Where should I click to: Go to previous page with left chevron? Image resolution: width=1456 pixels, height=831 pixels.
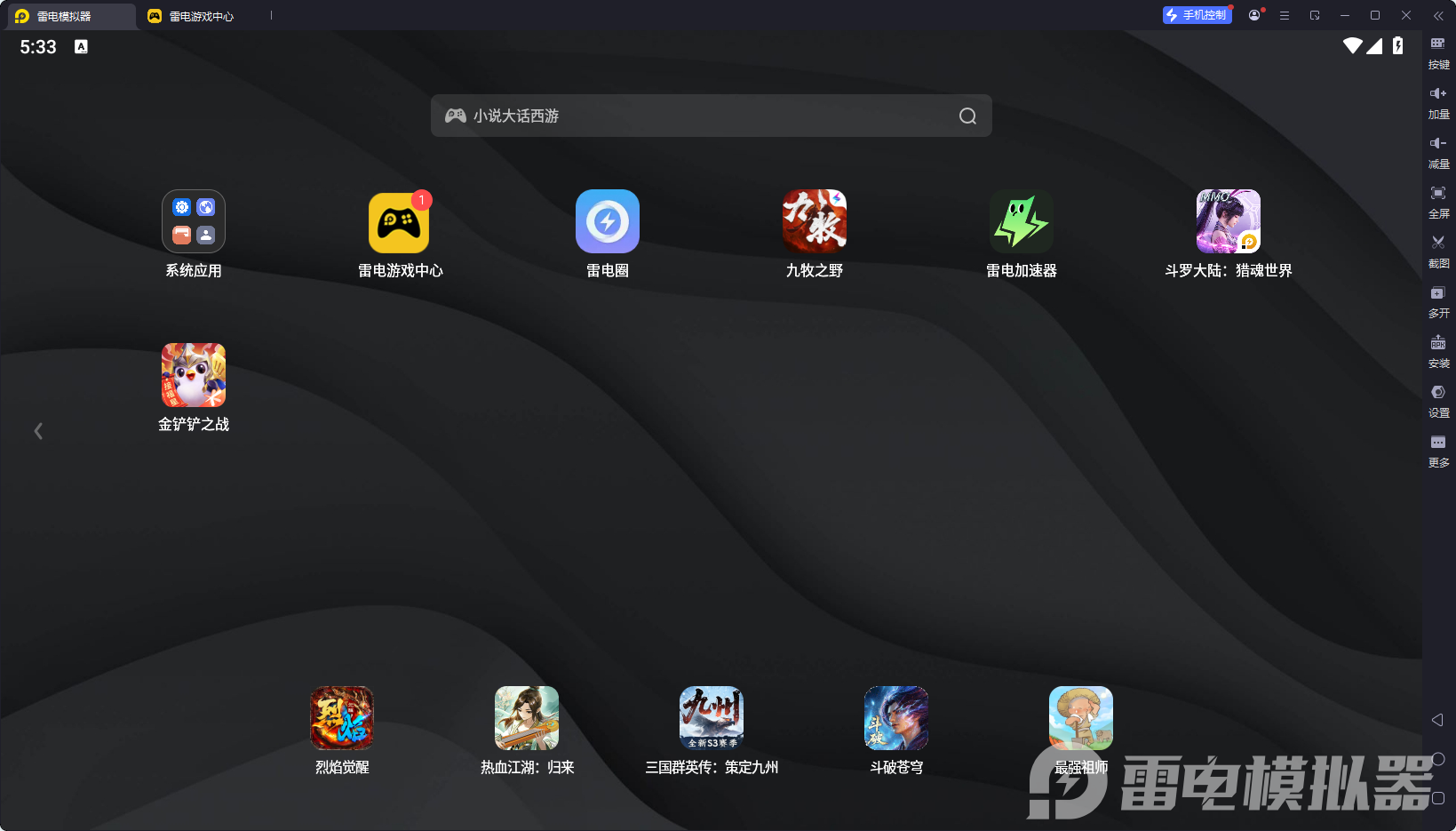[38, 431]
